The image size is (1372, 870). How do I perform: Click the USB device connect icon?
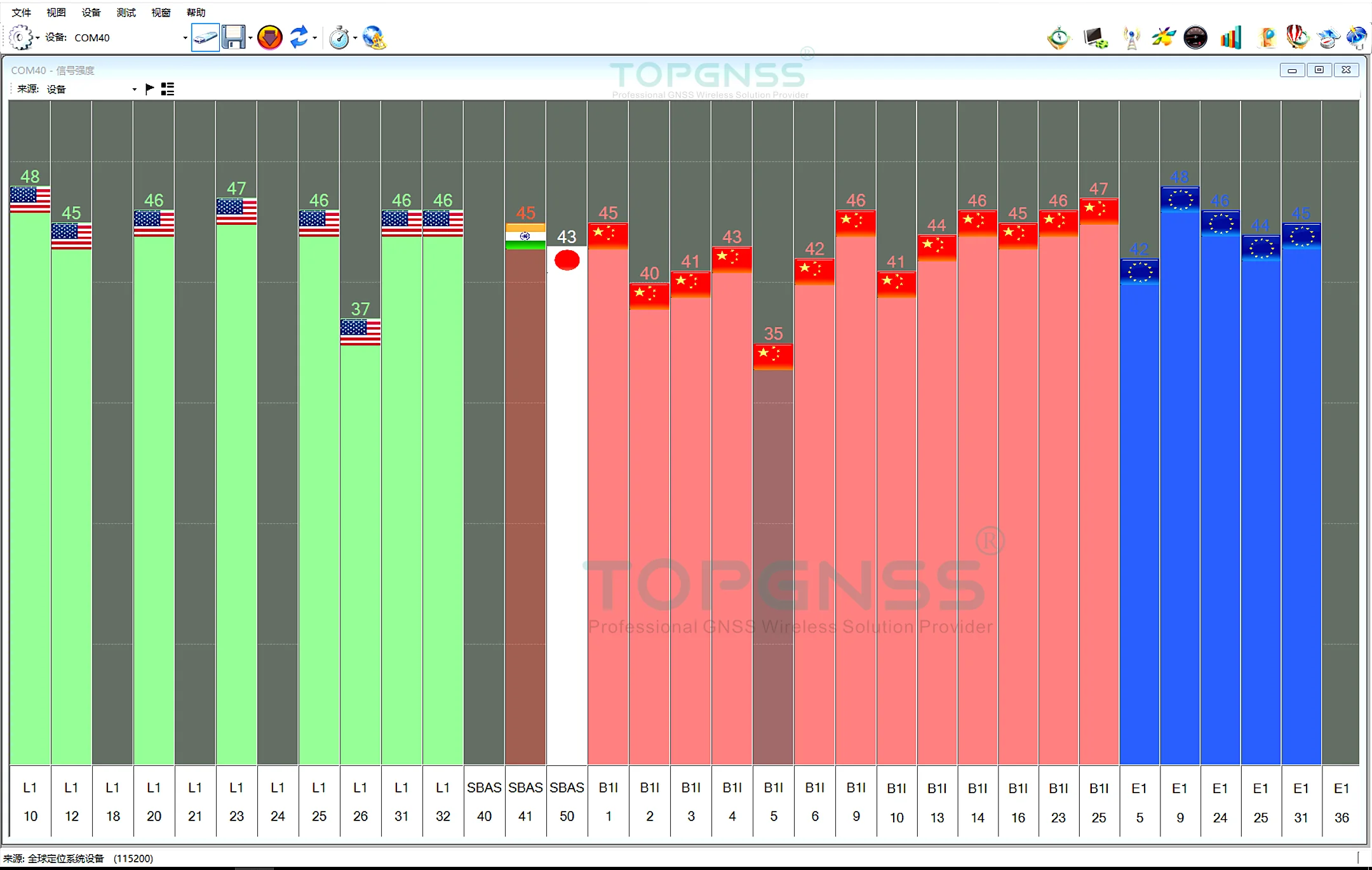(205, 38)
